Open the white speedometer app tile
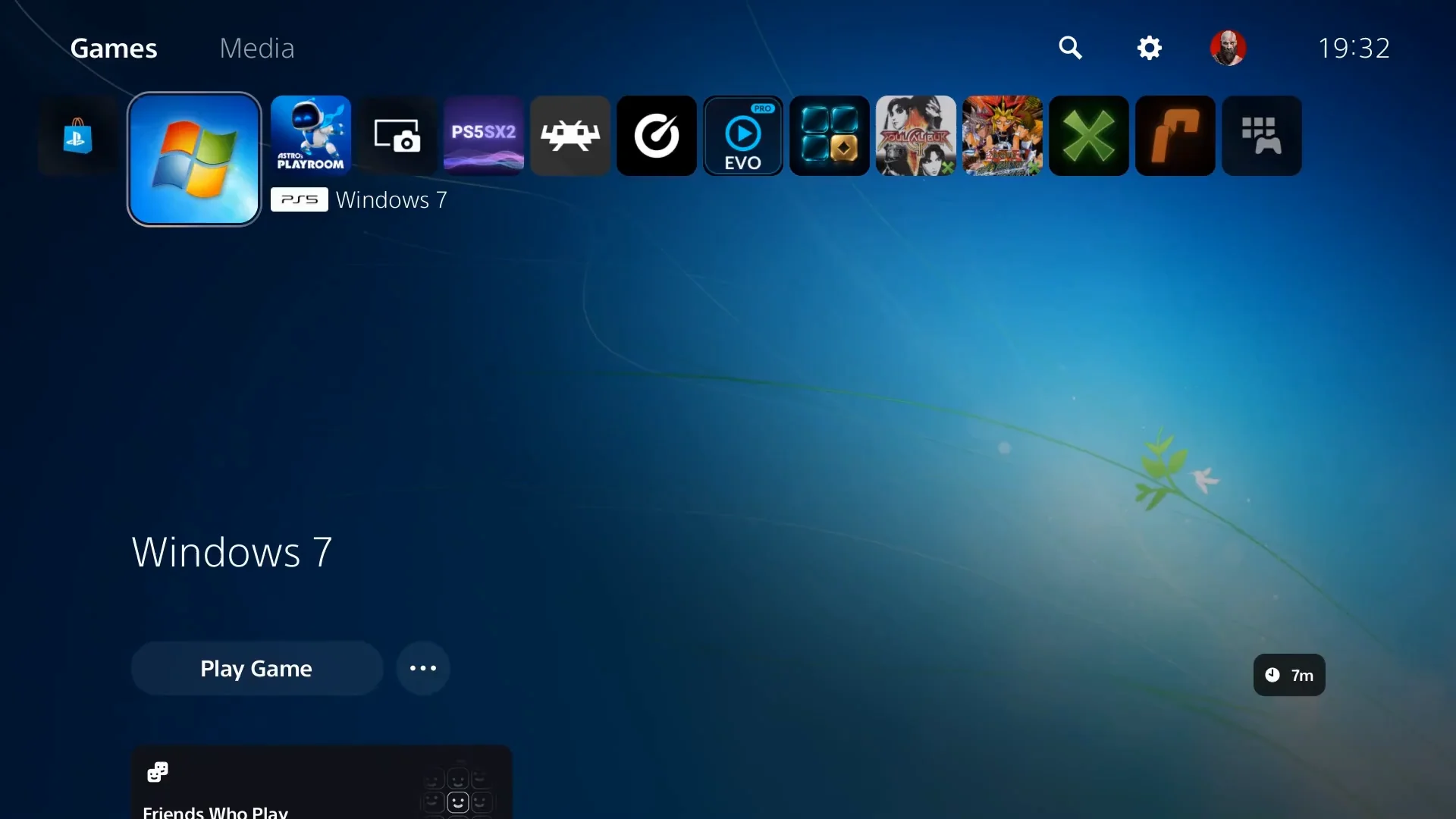 657,136
